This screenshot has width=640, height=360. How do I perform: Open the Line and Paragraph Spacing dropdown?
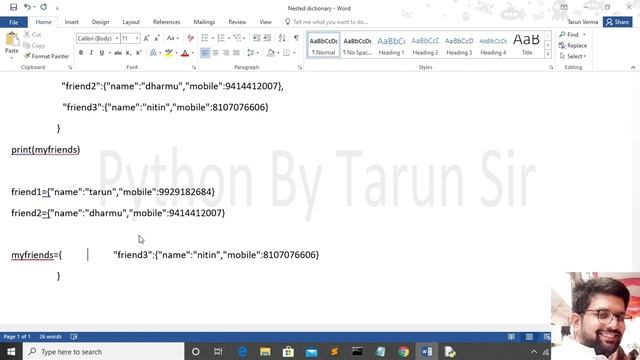tap(253, 53)
